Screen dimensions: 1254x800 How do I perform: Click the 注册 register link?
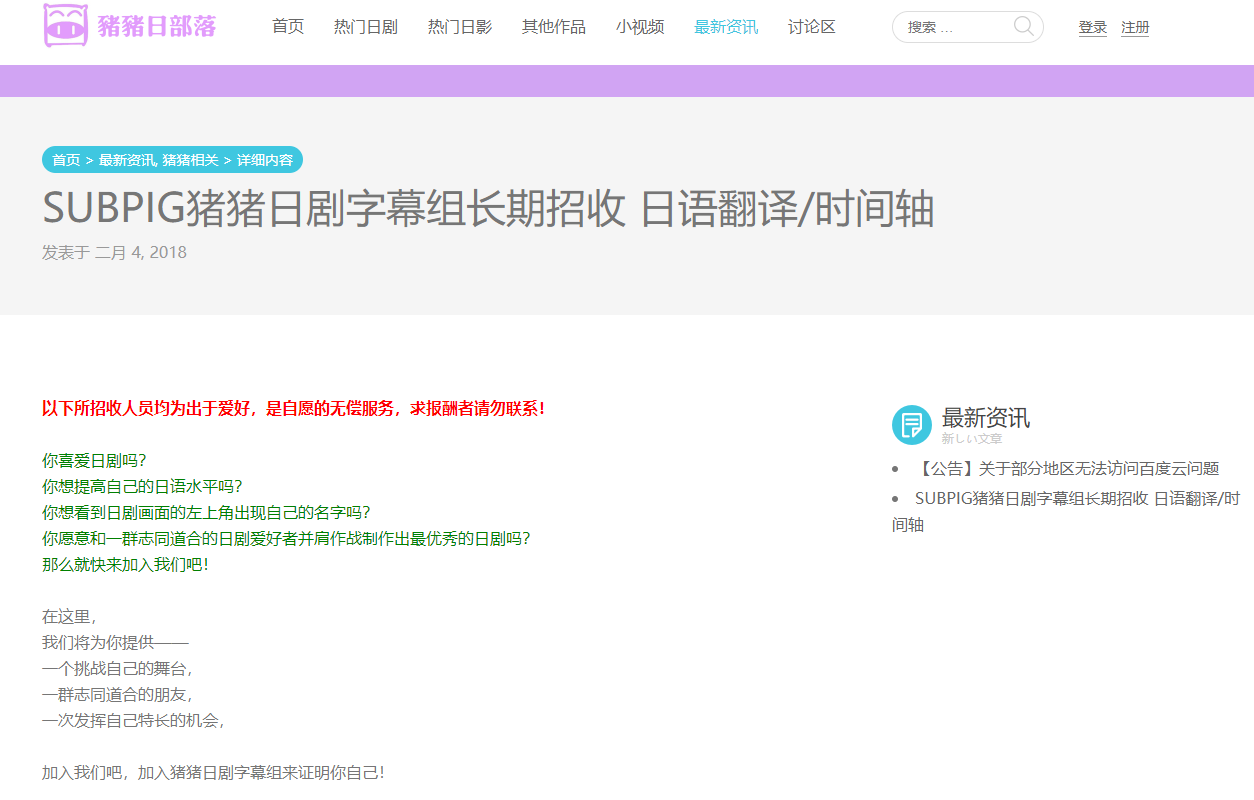pos(1135,28)
